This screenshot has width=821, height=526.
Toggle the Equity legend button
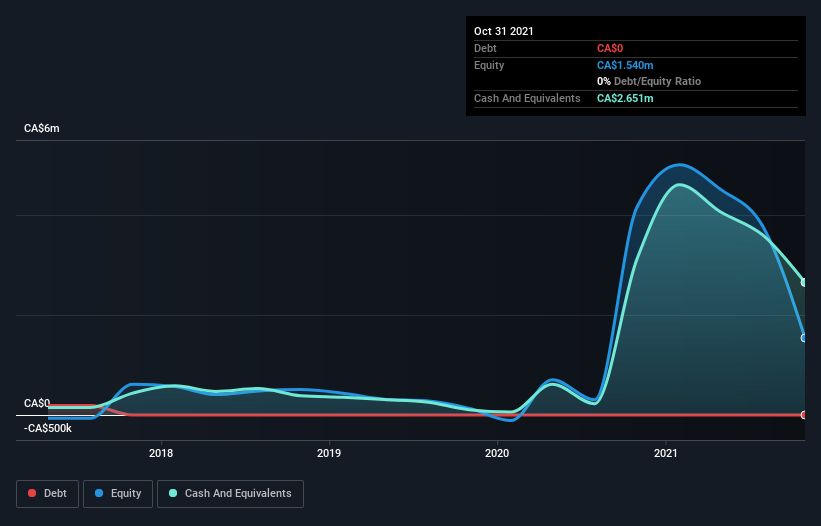pyautogui.click(x=118, y=494)
